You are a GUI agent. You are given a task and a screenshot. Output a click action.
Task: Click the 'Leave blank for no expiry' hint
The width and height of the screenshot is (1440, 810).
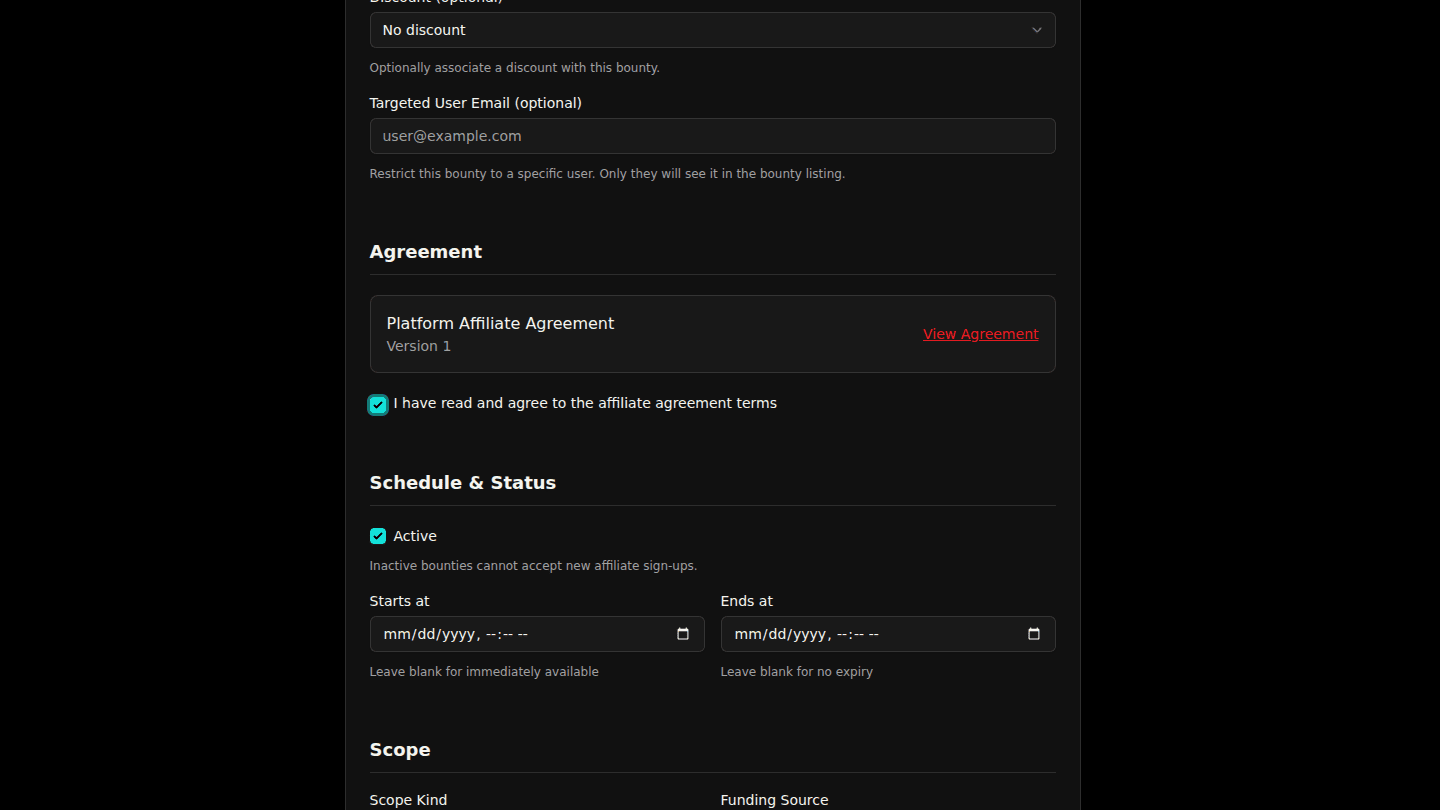point(796,672)
